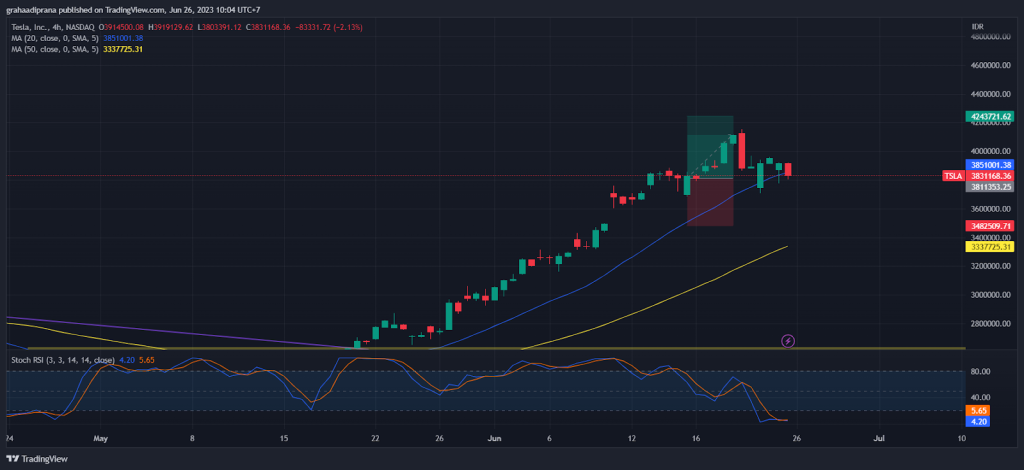
Task: Click the blue 4.20 Stoch RSI axis tag
Action: (978, 422)
